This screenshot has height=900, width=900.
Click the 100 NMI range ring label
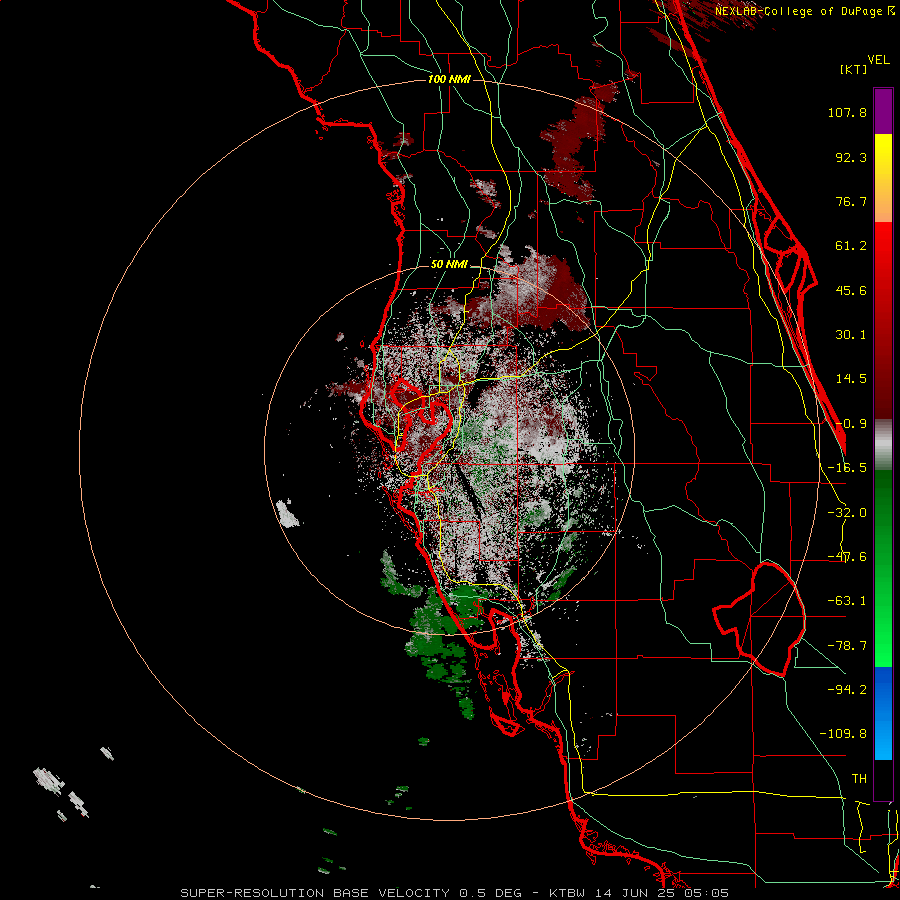[x=449, y=79]
